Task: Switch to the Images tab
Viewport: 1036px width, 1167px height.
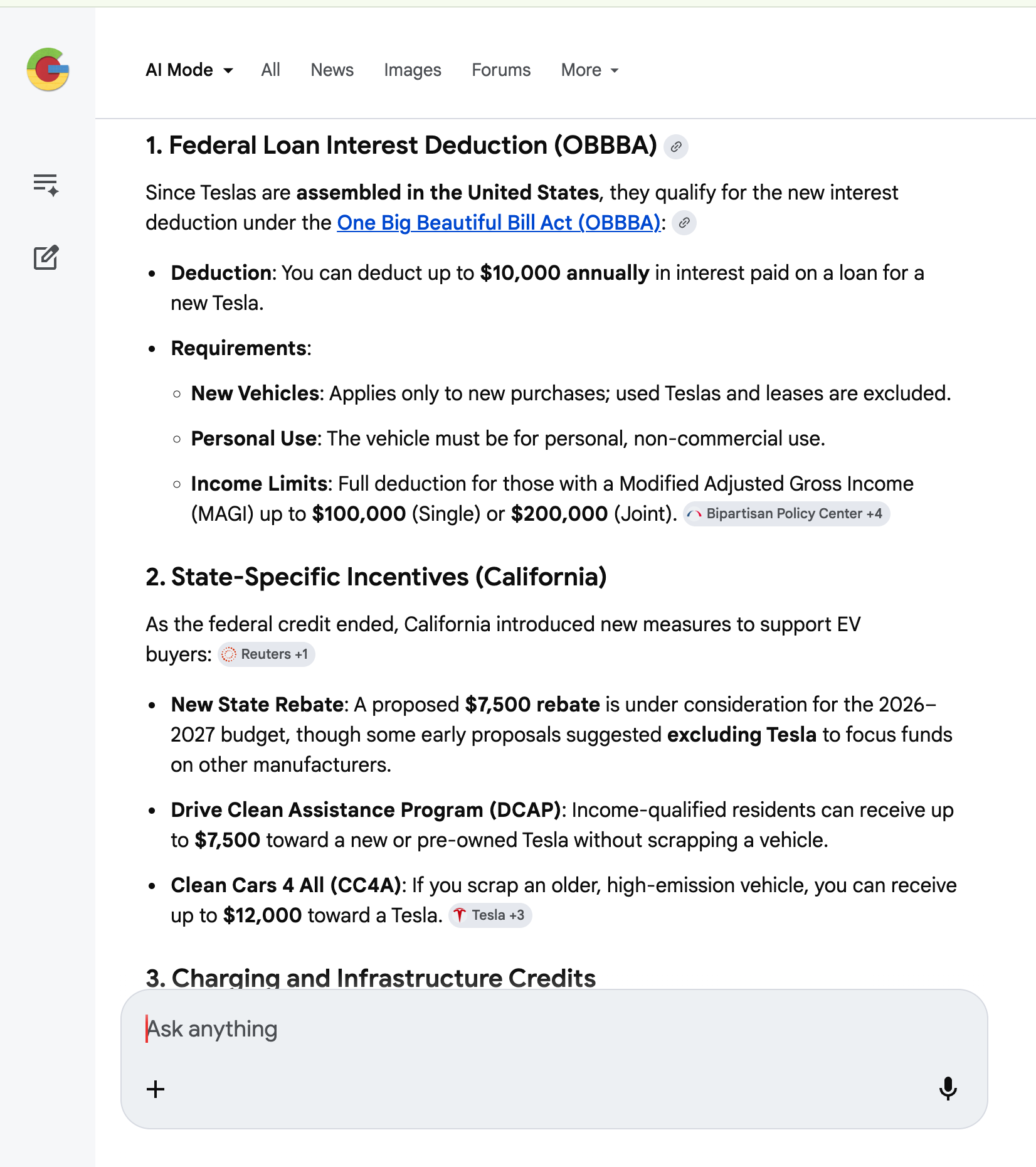Action: tap(412, 70)
